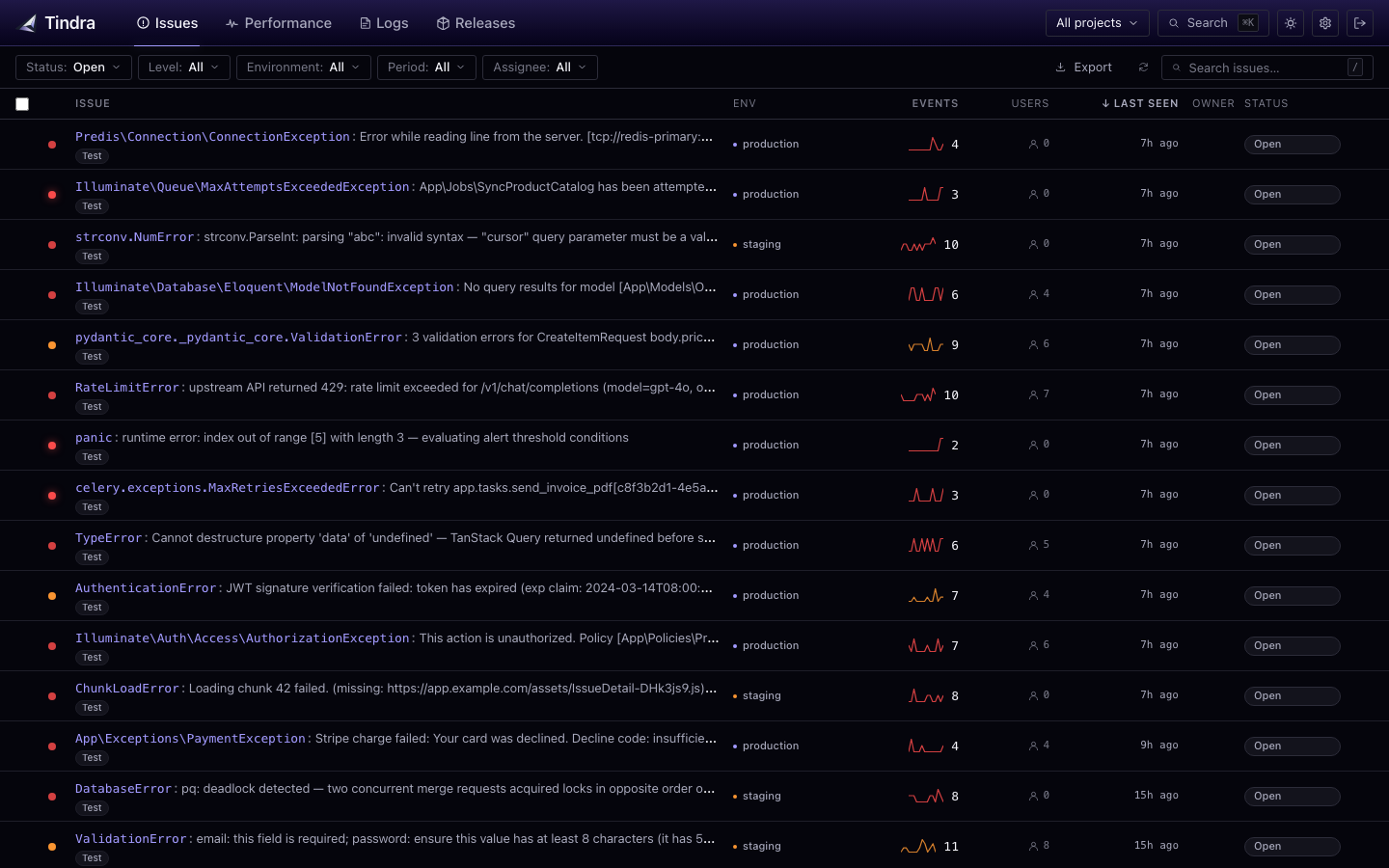Sort by the Events column header
Screen dimensions: 1389x868
tap(935, 103)
